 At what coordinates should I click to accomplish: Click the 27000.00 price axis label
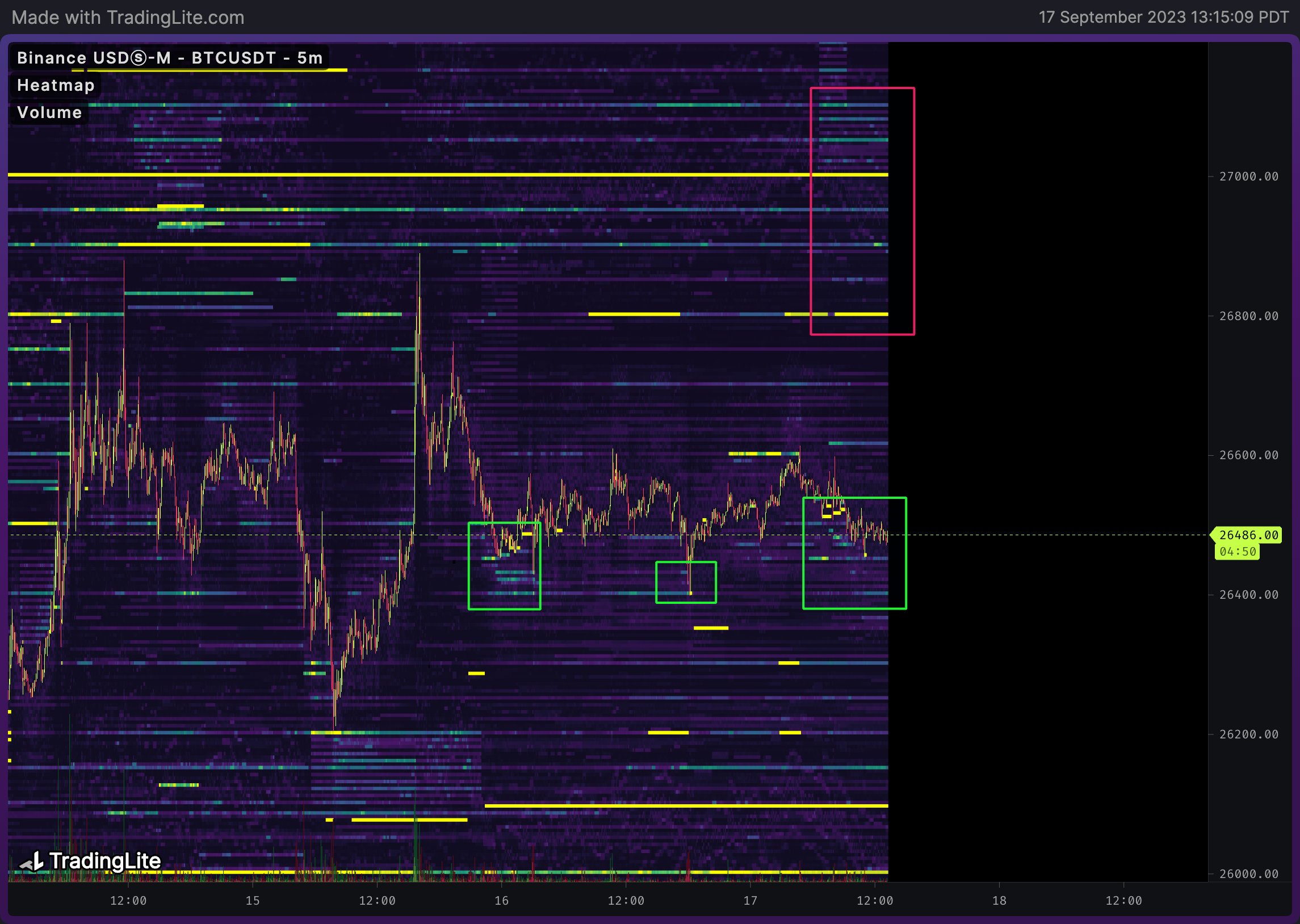tap(1249, 177)
